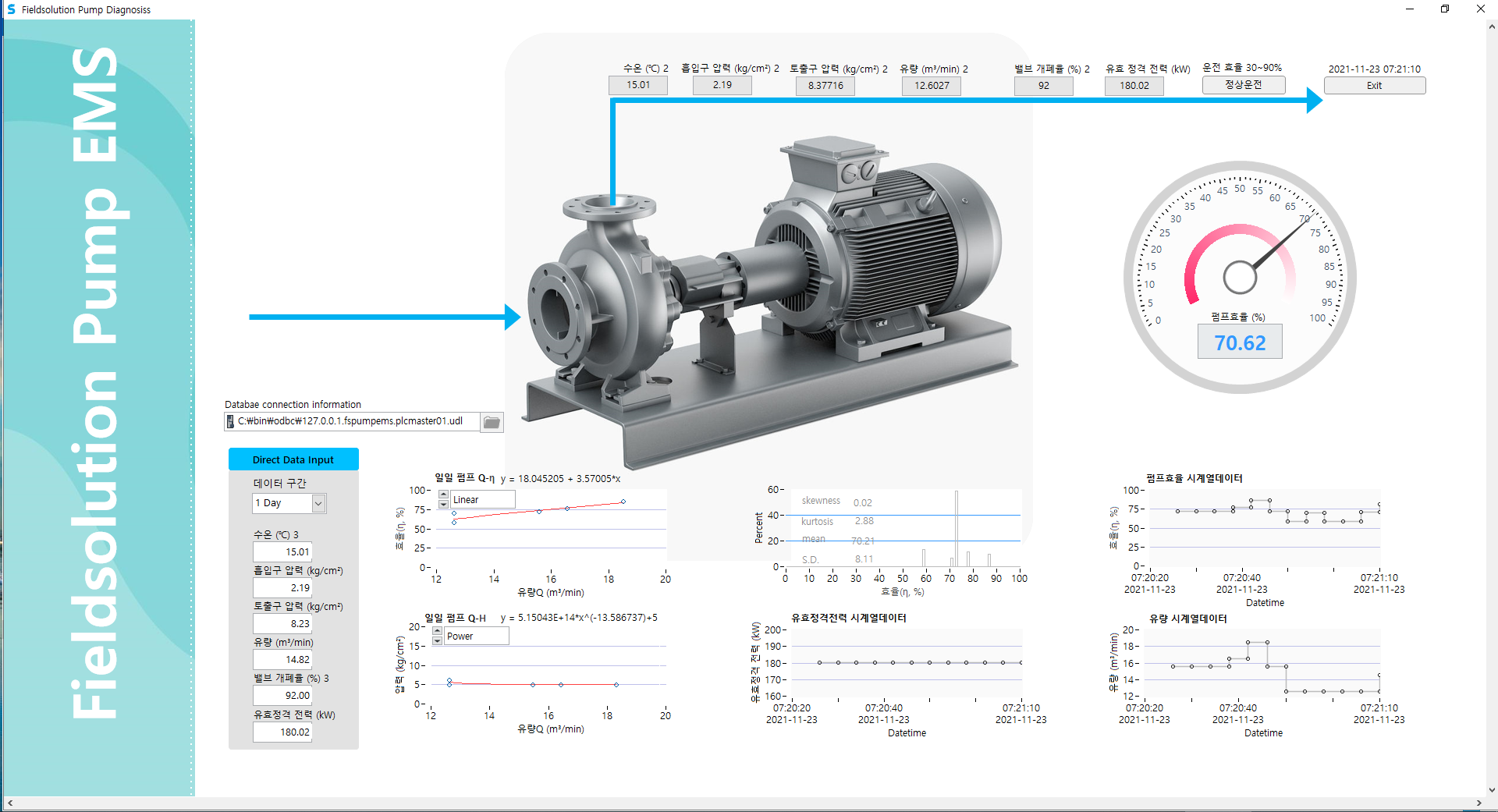Click the 정상운전 status button
Screen dimensions: 1498x812
pos(1243,85)
